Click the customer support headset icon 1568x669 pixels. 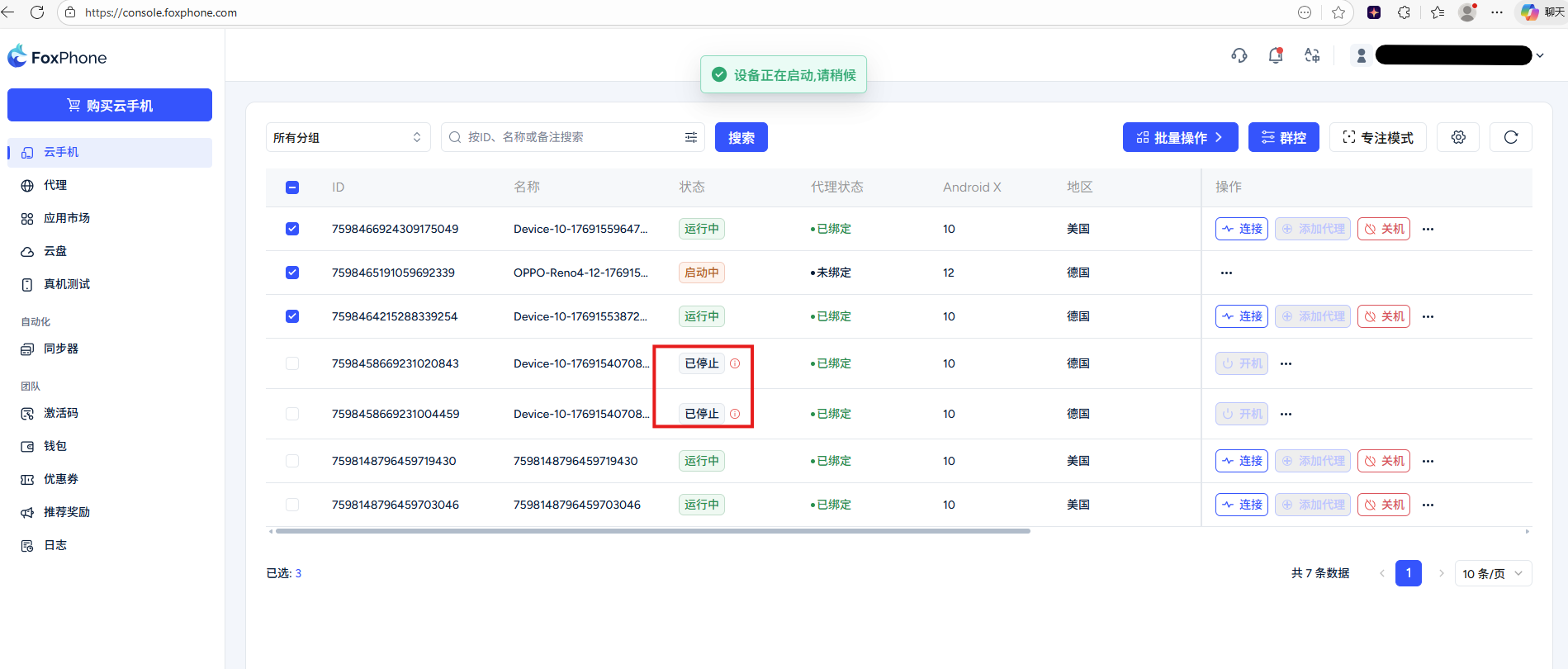coord(1239,55)
